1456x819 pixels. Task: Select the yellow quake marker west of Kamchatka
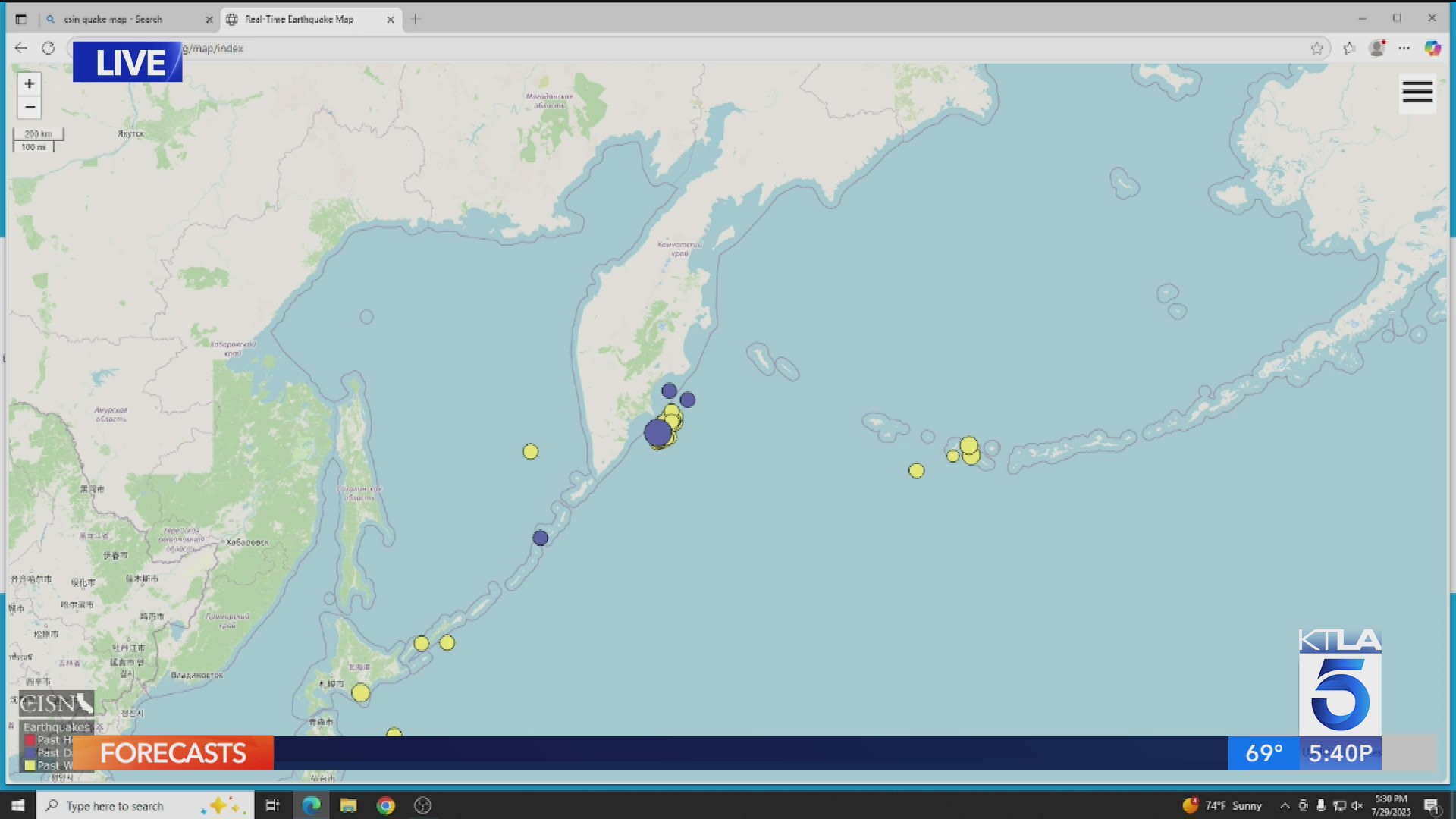click(531, 452)
